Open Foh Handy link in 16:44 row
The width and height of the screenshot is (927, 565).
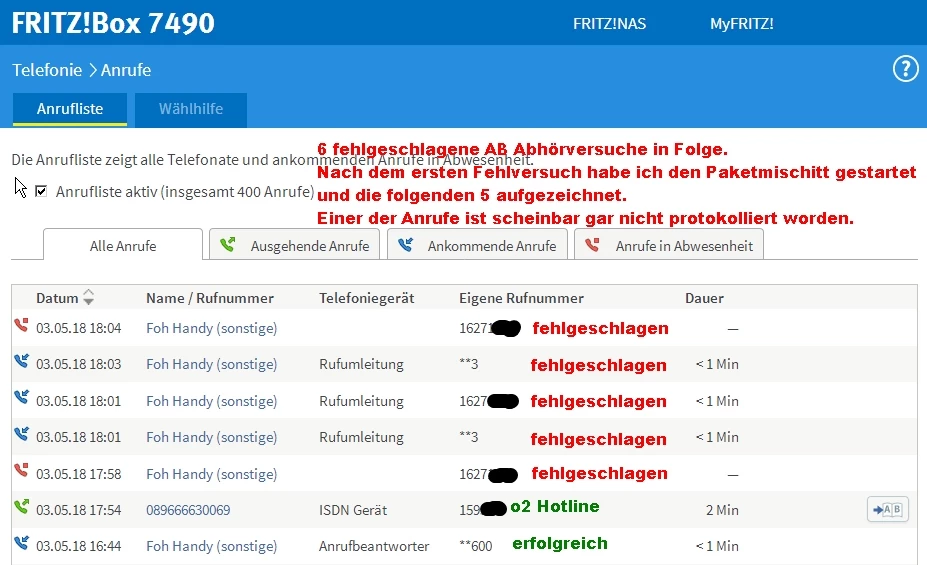point(212,546)
